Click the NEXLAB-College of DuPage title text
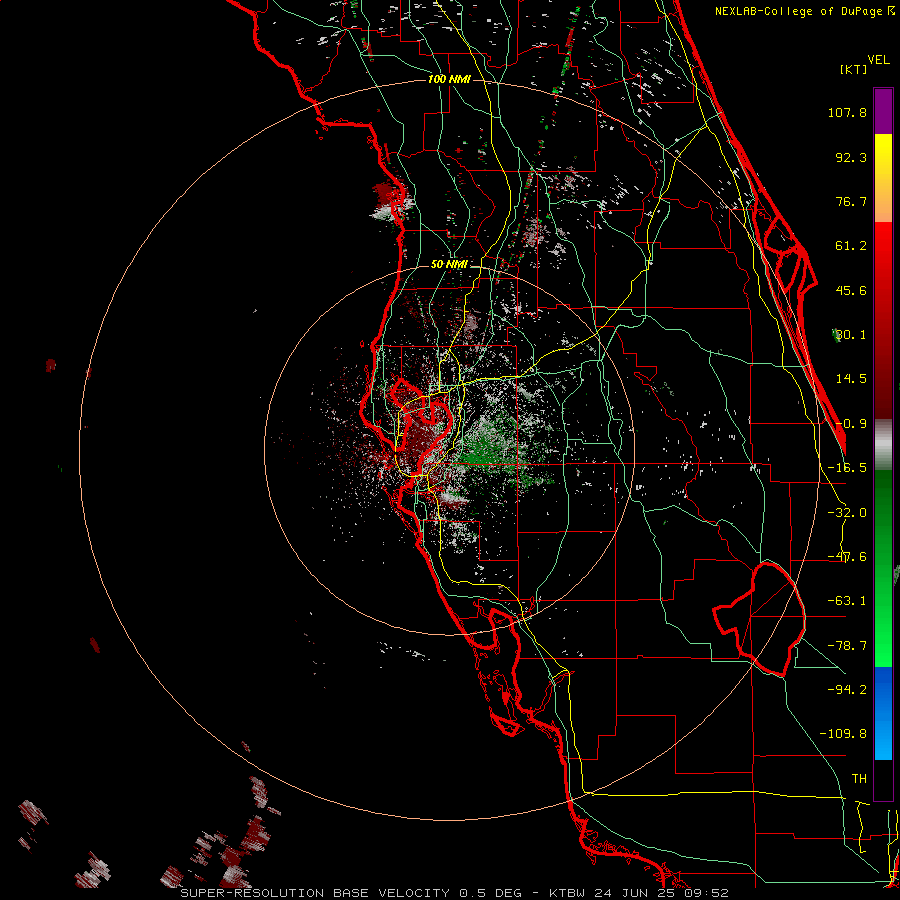The width and height of the screenshot is (900, 900). click(798, 11)
